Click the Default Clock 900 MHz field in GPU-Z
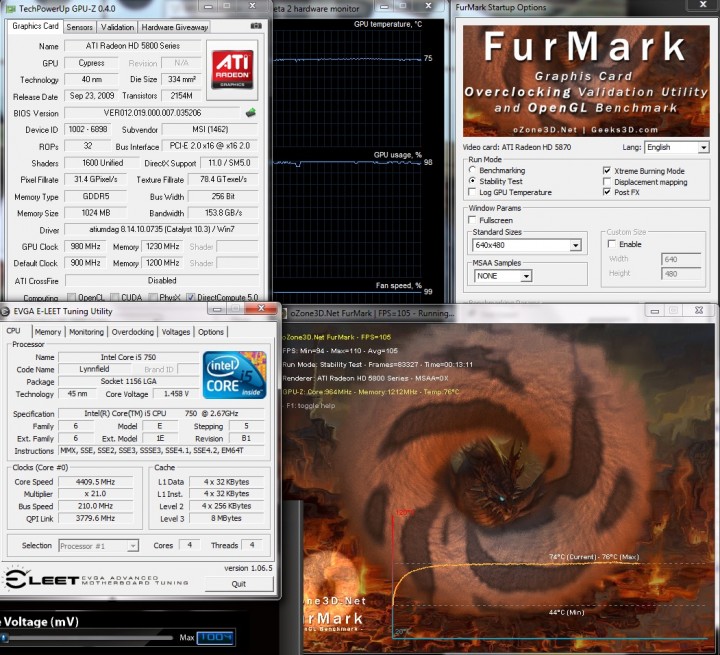Screen dimensions: 720x655 [x=85, y=263]
